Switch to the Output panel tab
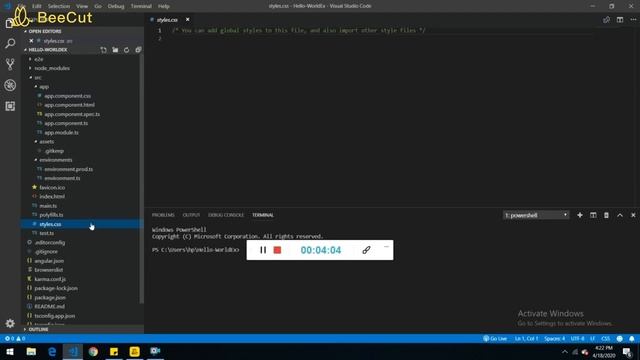Image resolution: width=640 pixels, height=360 pixels. click(191, 215)
